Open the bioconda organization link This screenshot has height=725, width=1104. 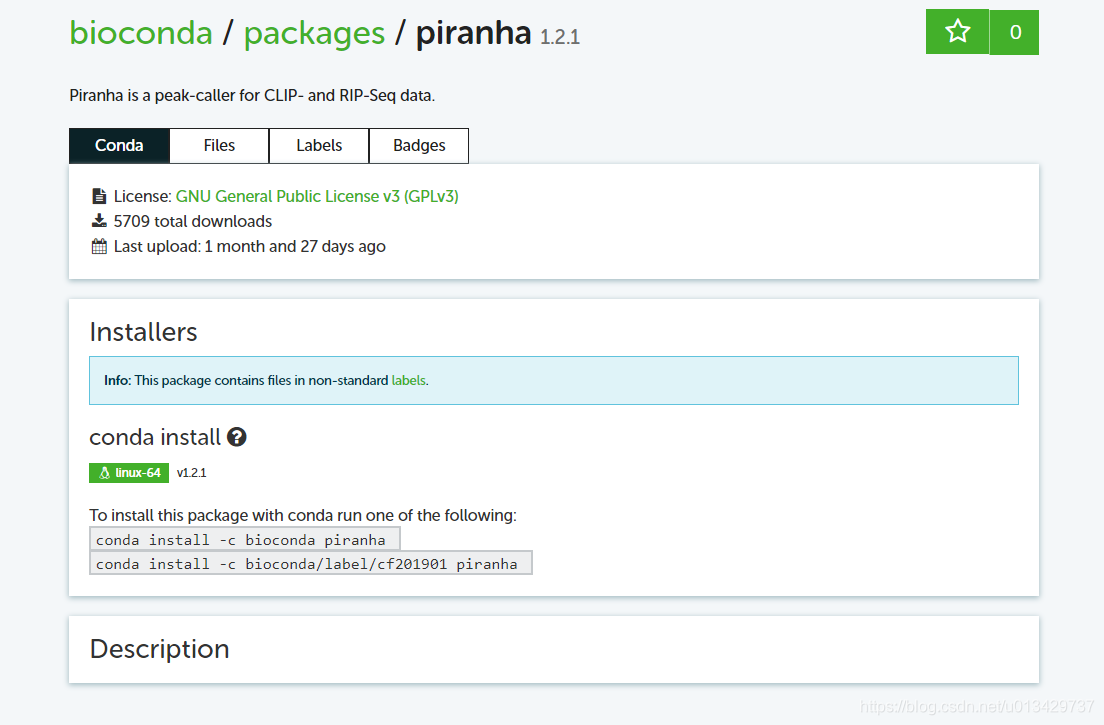pos(141,33)
